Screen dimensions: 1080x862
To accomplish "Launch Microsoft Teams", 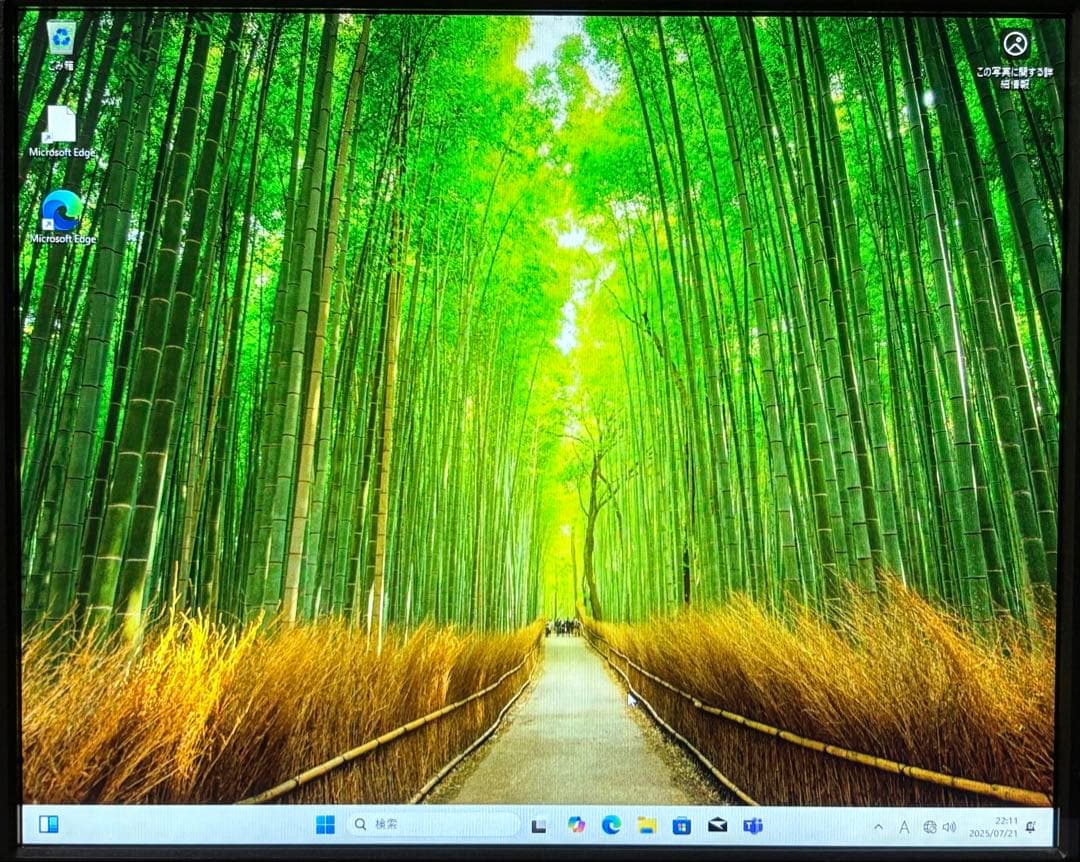I will coord(752,827).
